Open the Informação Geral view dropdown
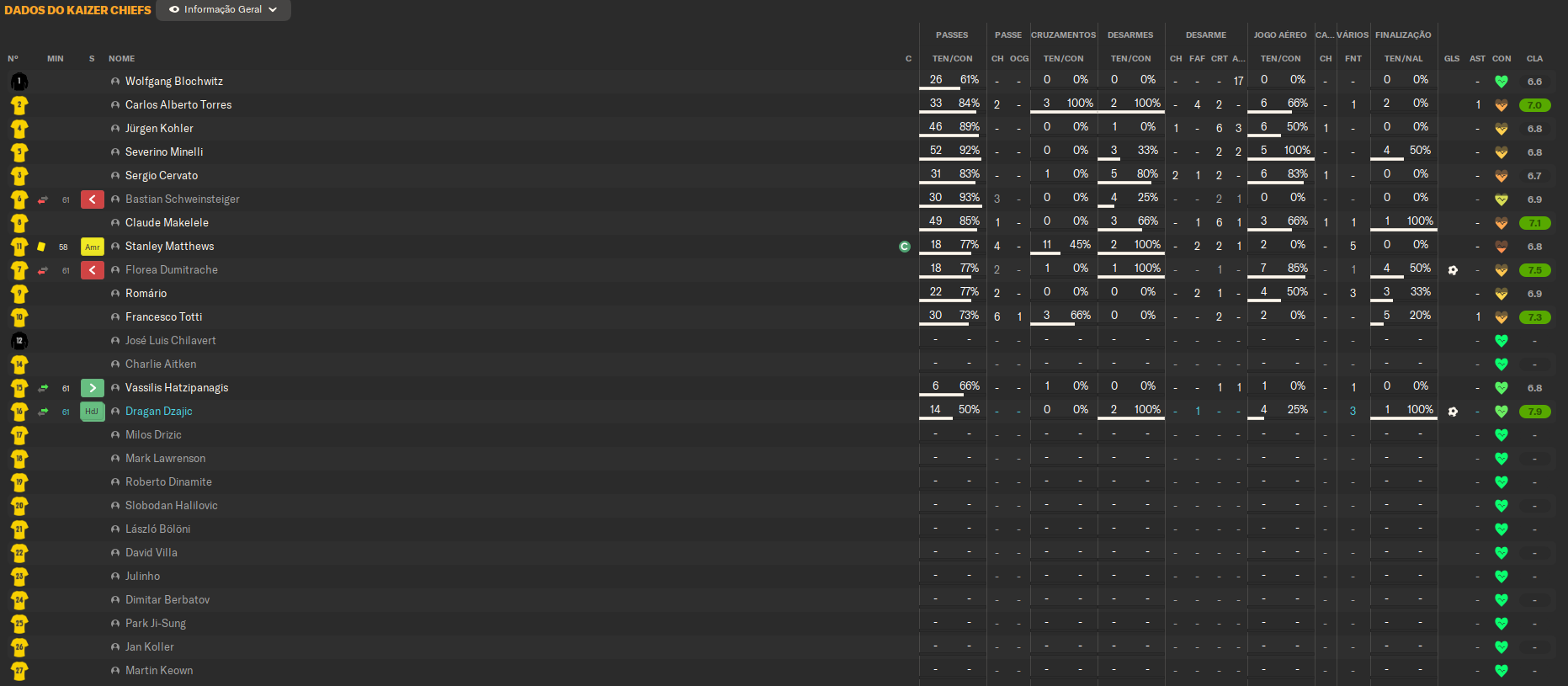The height and width of the screenshot is (686, 1568). point(223,10)
